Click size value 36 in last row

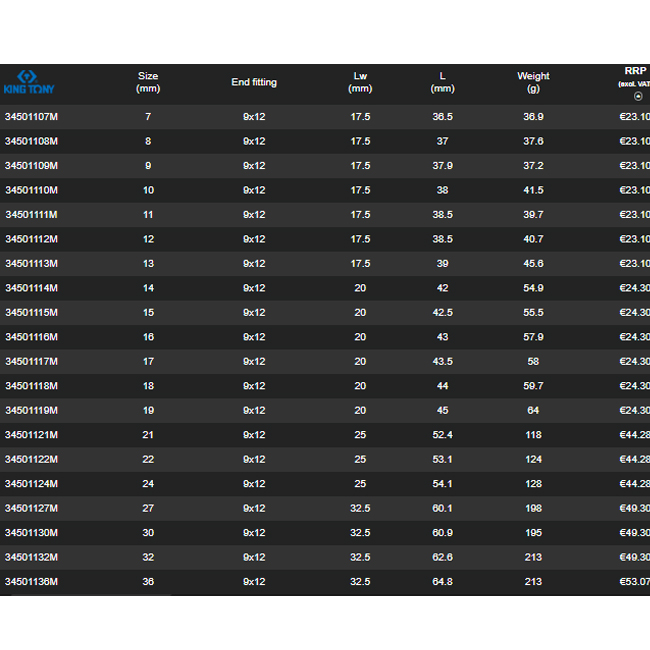[x=148, y=582]
